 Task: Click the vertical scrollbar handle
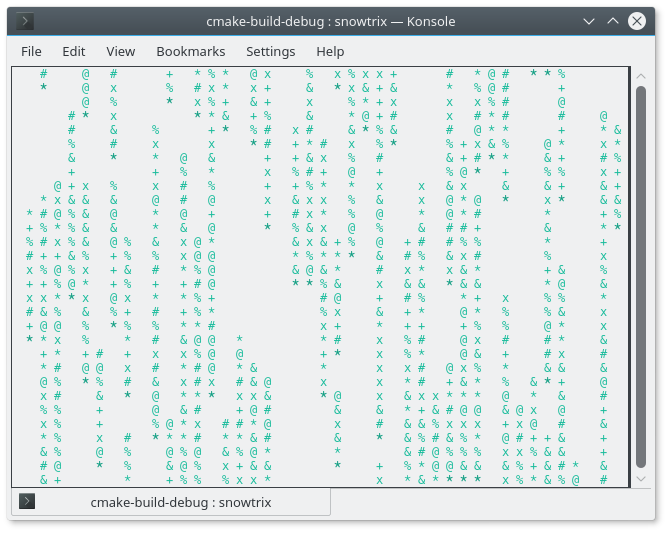pyautogui.click(x=641, y=277)
